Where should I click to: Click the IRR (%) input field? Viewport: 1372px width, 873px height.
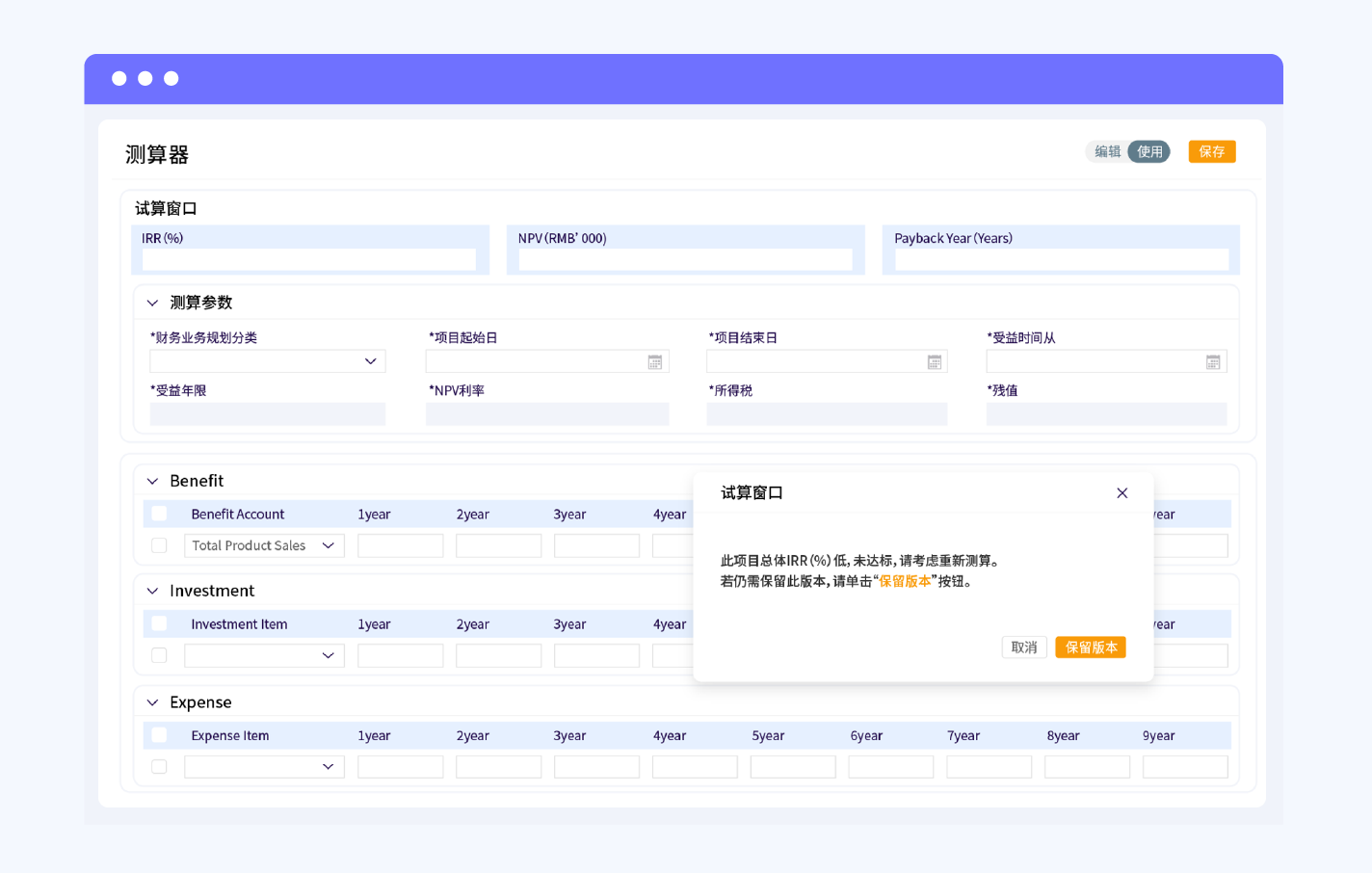pos(309,259)
